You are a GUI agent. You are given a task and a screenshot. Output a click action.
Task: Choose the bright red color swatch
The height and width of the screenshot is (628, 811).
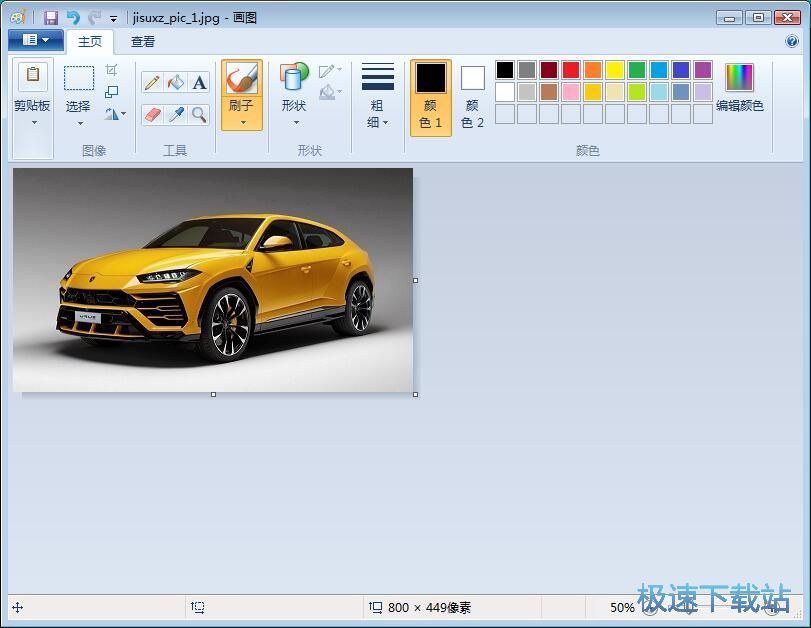coord(571,70)
